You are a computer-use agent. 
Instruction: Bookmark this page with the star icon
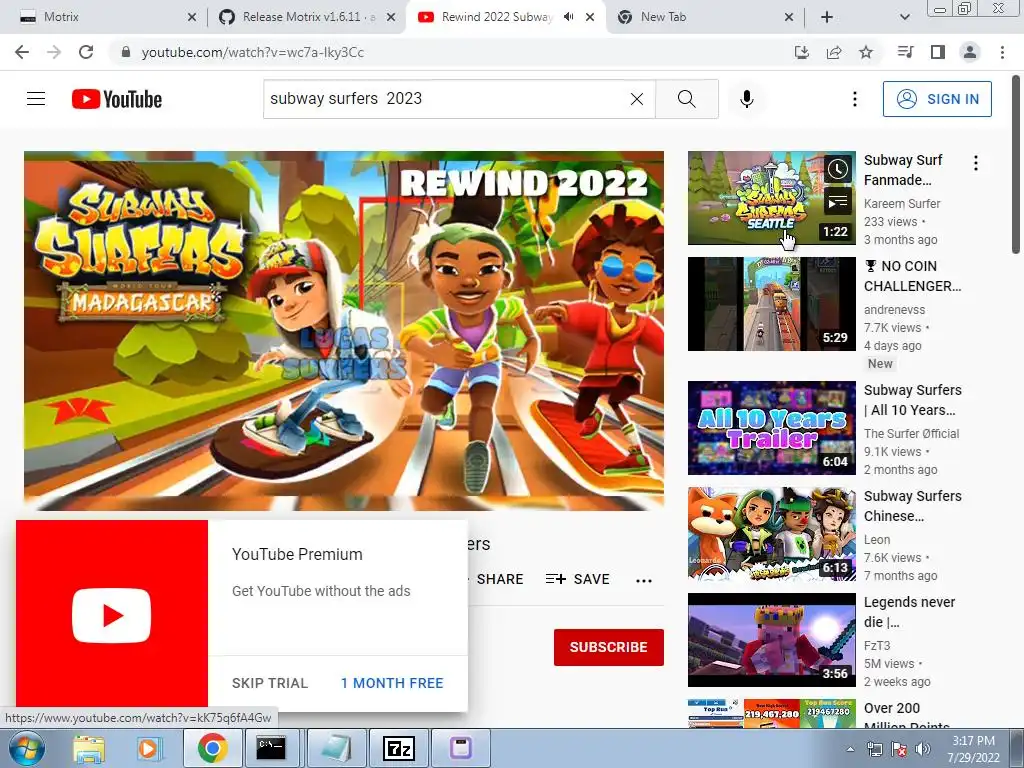[x=866, y=52]
